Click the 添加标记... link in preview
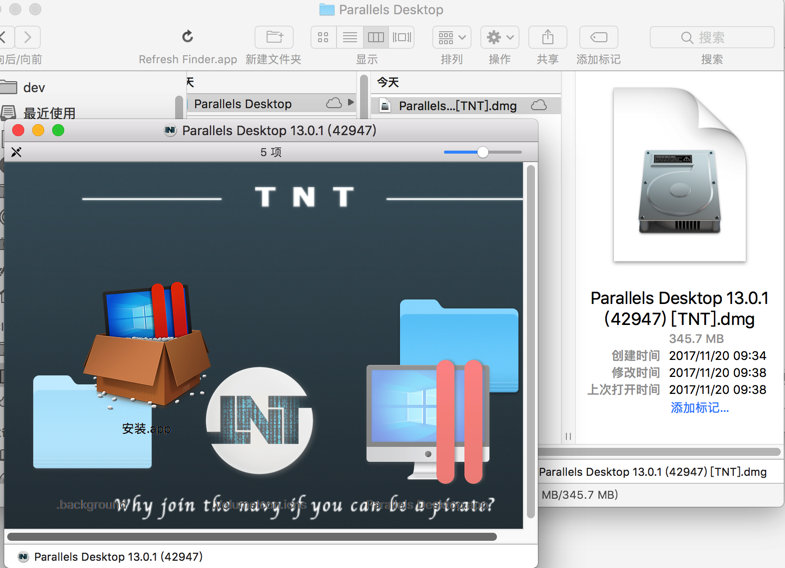 pyautogui.click(x=699, y=408)
